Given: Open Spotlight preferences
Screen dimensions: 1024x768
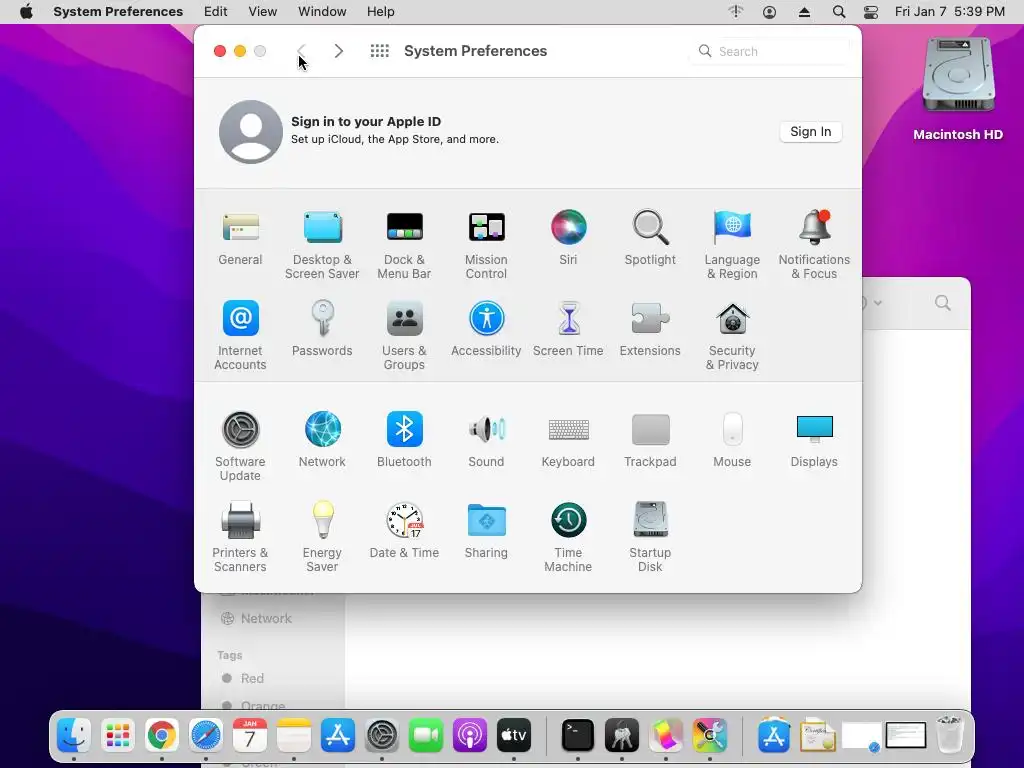Looking at the screenshot, I should click(x=650, y=238).
